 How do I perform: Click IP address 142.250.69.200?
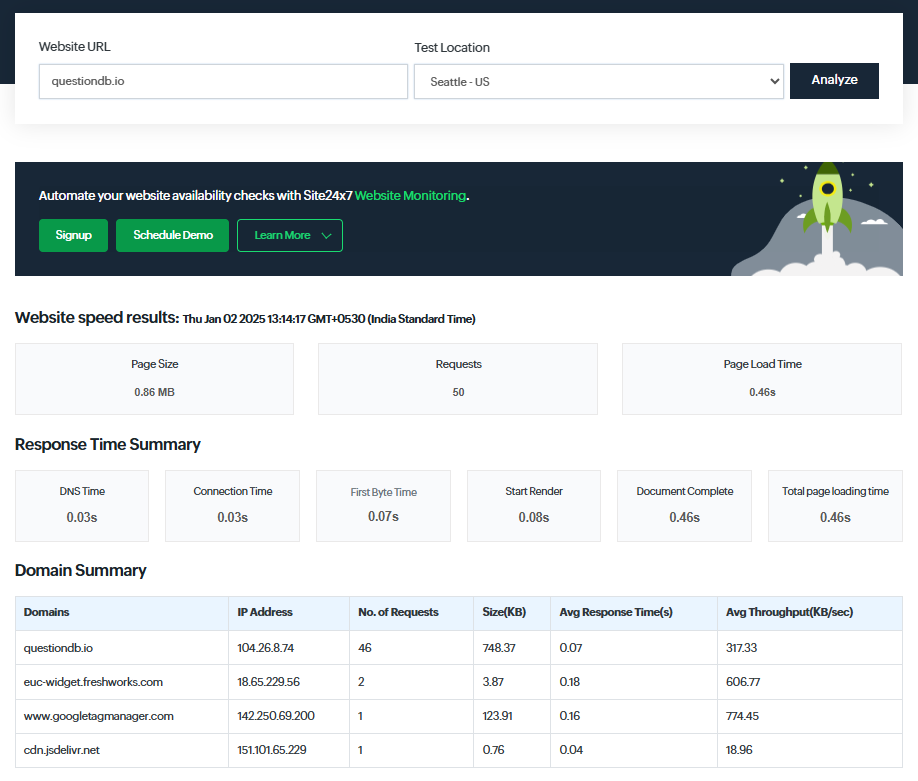pyautogui.click(x=276, y=716)
